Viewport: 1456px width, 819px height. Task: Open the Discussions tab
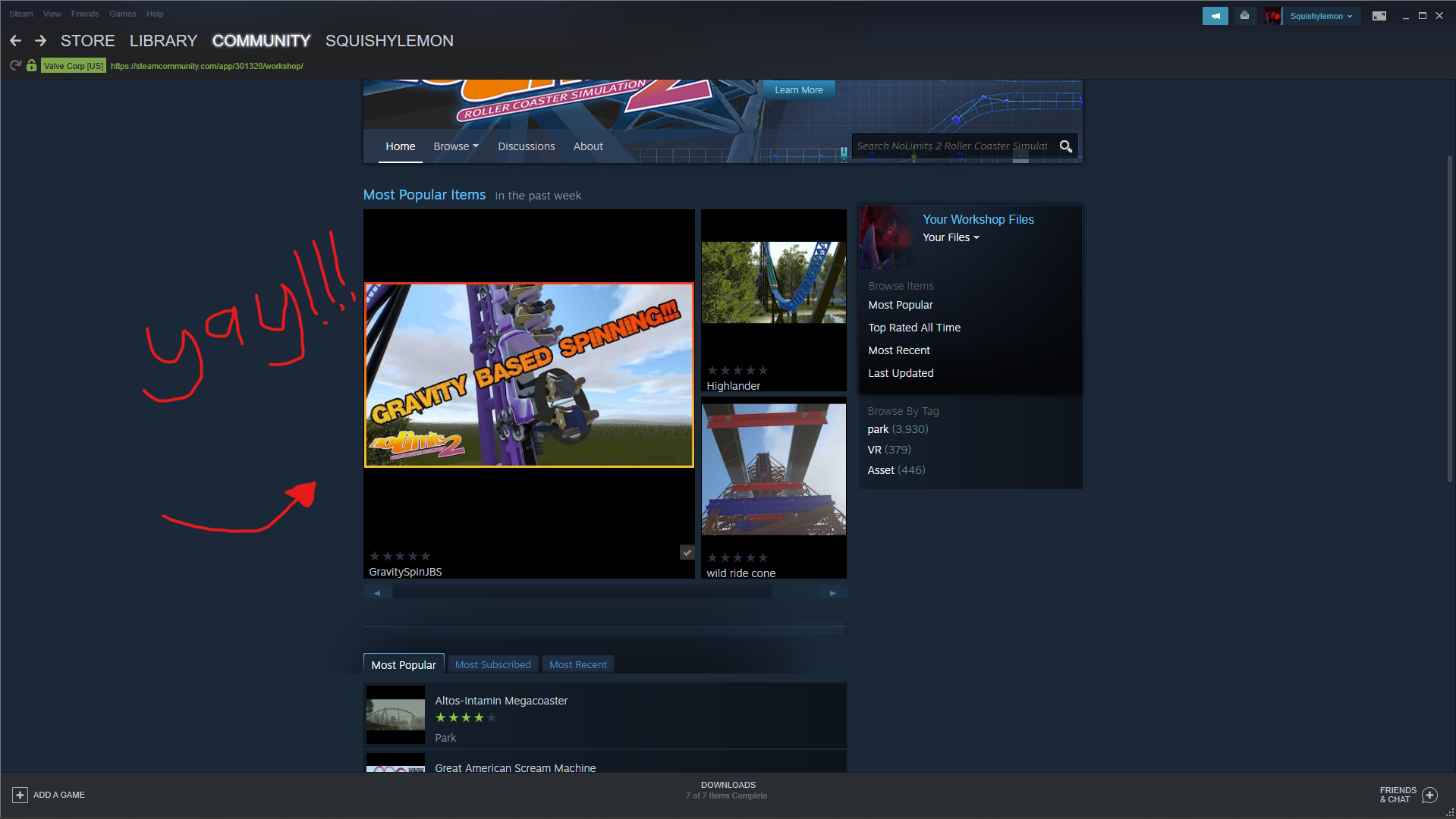(x=527, y=146)
